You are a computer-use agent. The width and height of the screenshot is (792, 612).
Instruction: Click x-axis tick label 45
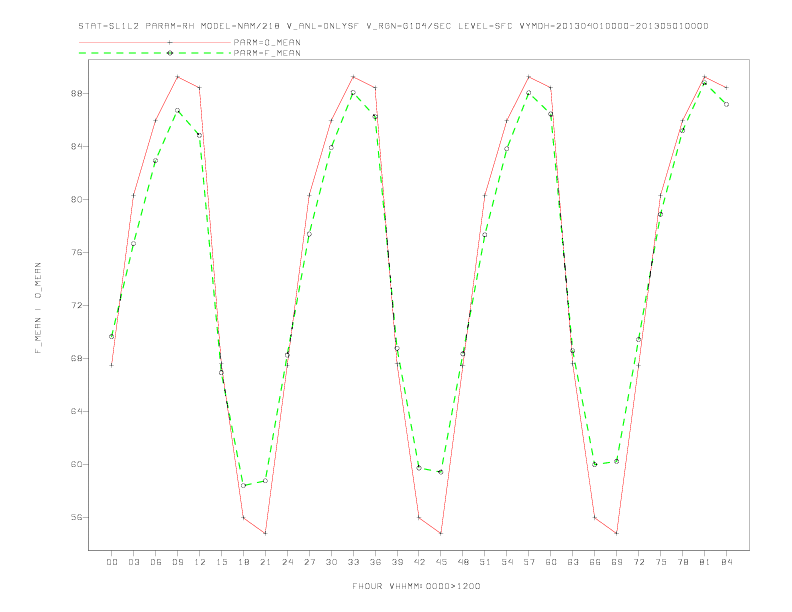[x=441, y=562]
